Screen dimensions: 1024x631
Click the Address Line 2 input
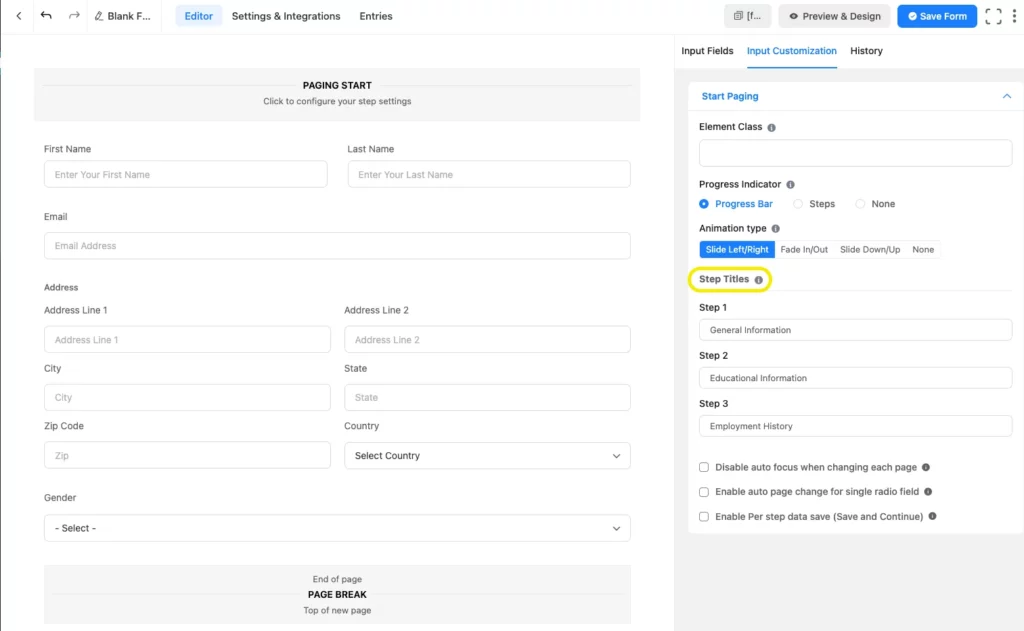(x=487, y=340)
